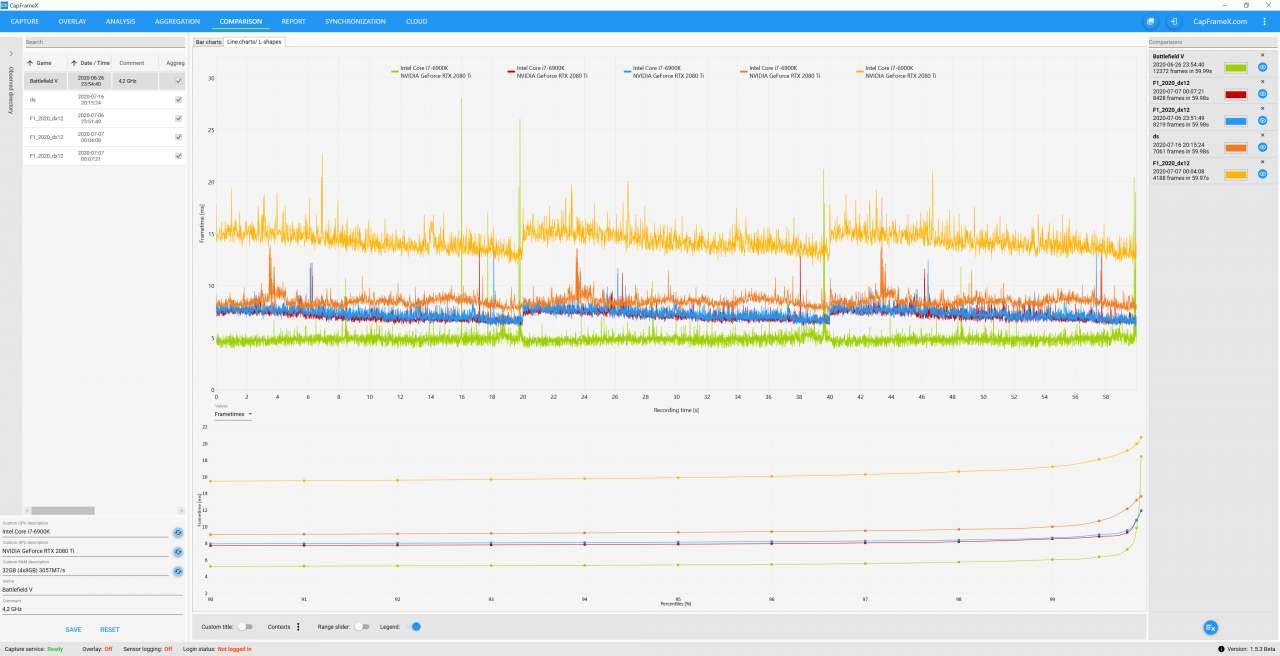Remove F1_2020_dx12 00:07:21 comparison with X
Viewport: 1280px width, 656px height.
pos(1262,82)
